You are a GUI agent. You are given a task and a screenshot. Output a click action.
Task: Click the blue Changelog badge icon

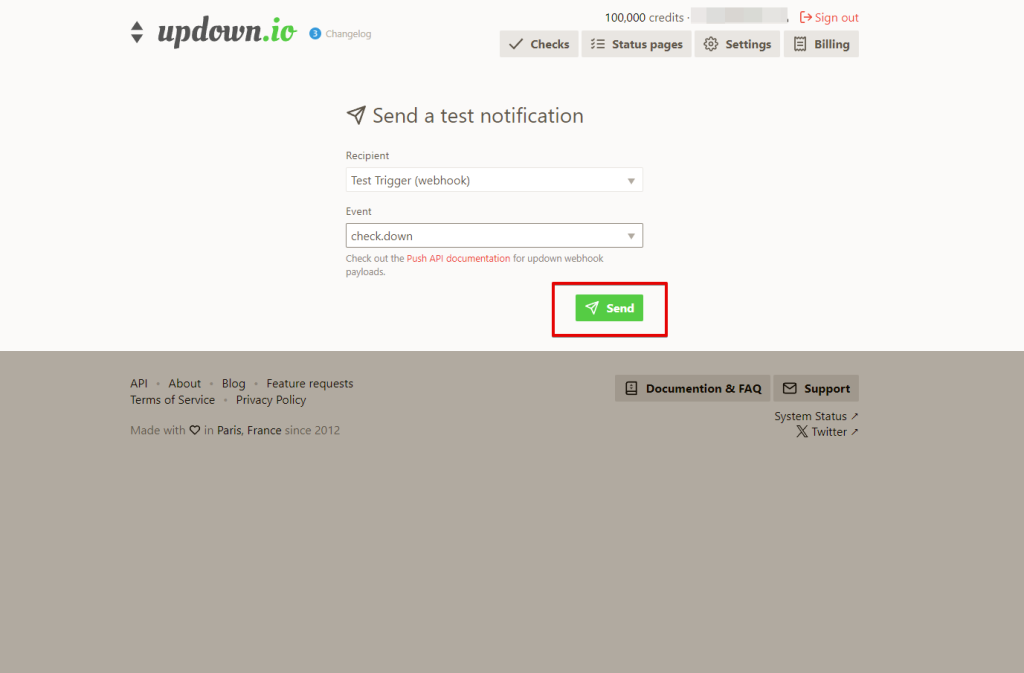[315, 33]
